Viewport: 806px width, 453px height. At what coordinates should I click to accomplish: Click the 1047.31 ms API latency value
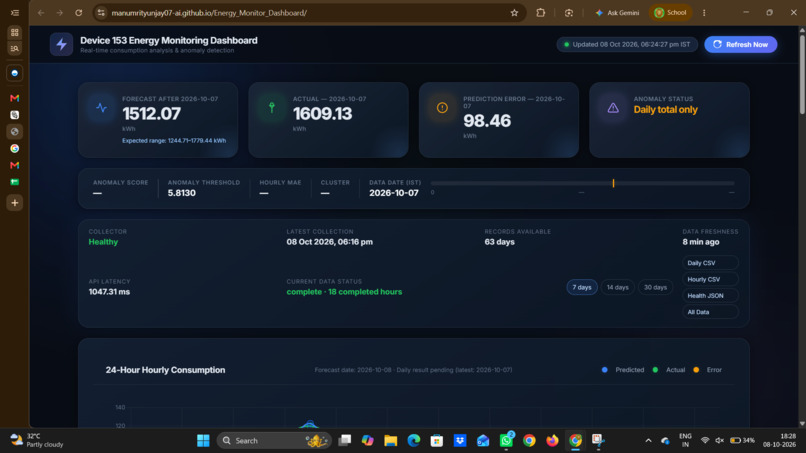pyautogui.click(x=109, y=292)
